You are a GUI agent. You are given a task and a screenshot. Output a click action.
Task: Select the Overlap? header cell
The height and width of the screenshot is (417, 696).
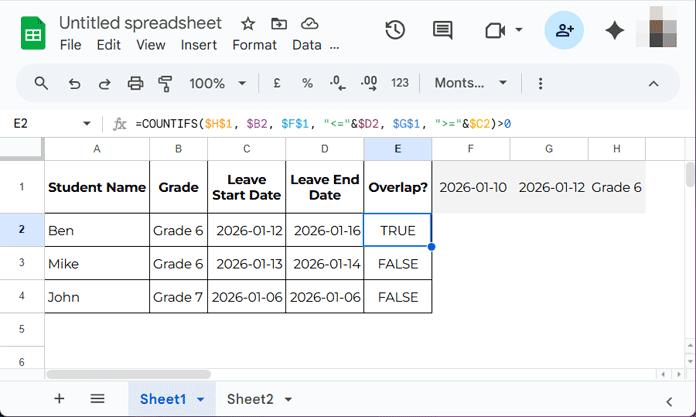click(x=398, y=187)
